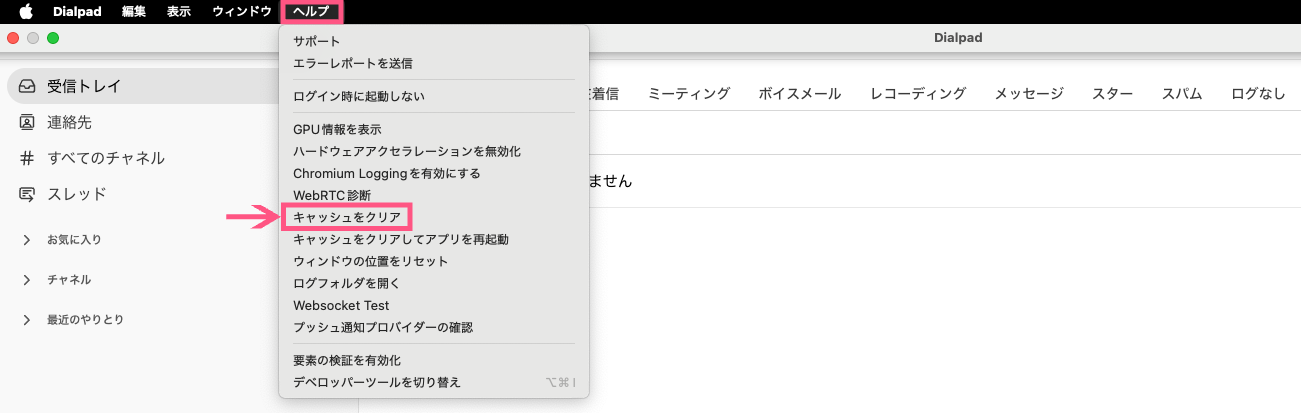1301x413 pixels.
Task: Open 受信トレイ in the sidebar
Action: pyautogui.click(x=142, y=86)
